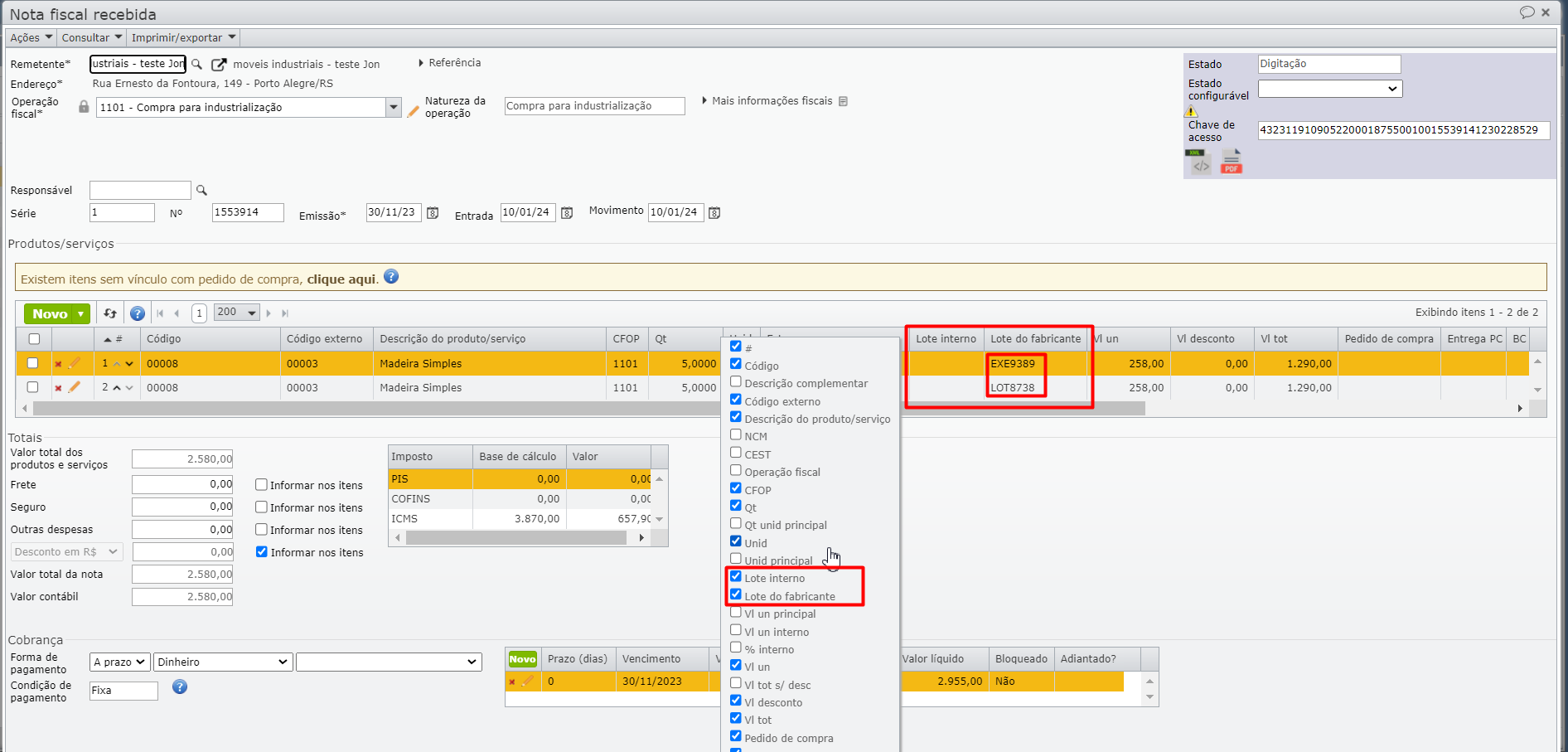Open the Imprimir/exportar menu
The width and height of the screenshot is (1568, 752).
[184, 38]
